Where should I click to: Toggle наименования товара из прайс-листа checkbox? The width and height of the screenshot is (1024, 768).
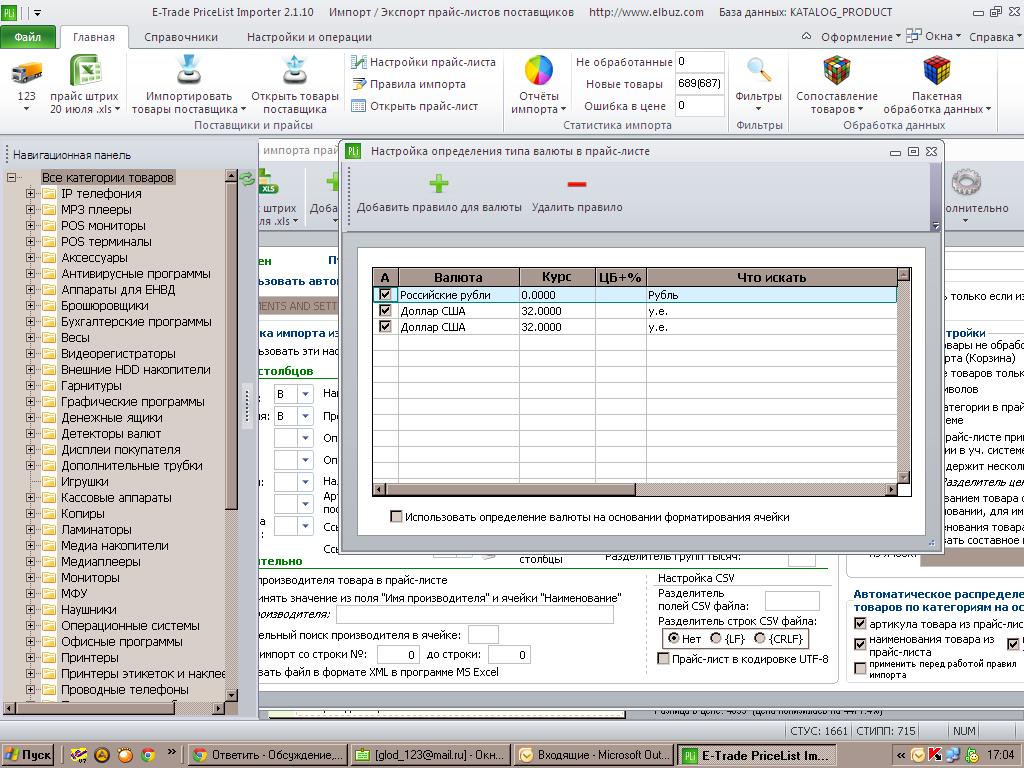pos(860,645)
